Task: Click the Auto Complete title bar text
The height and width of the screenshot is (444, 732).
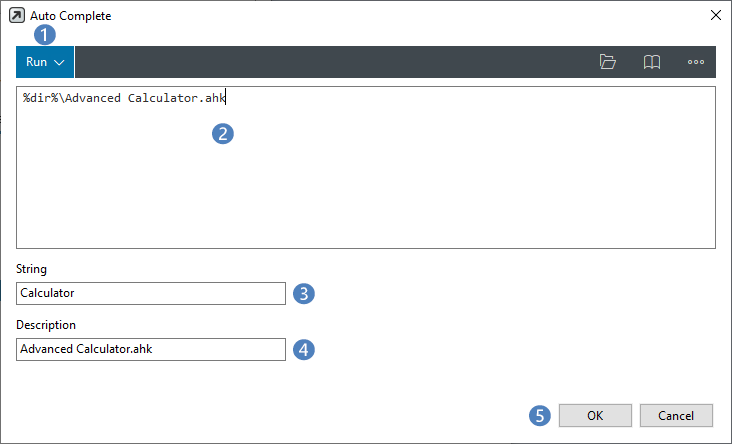Action: tap(72, 16)
